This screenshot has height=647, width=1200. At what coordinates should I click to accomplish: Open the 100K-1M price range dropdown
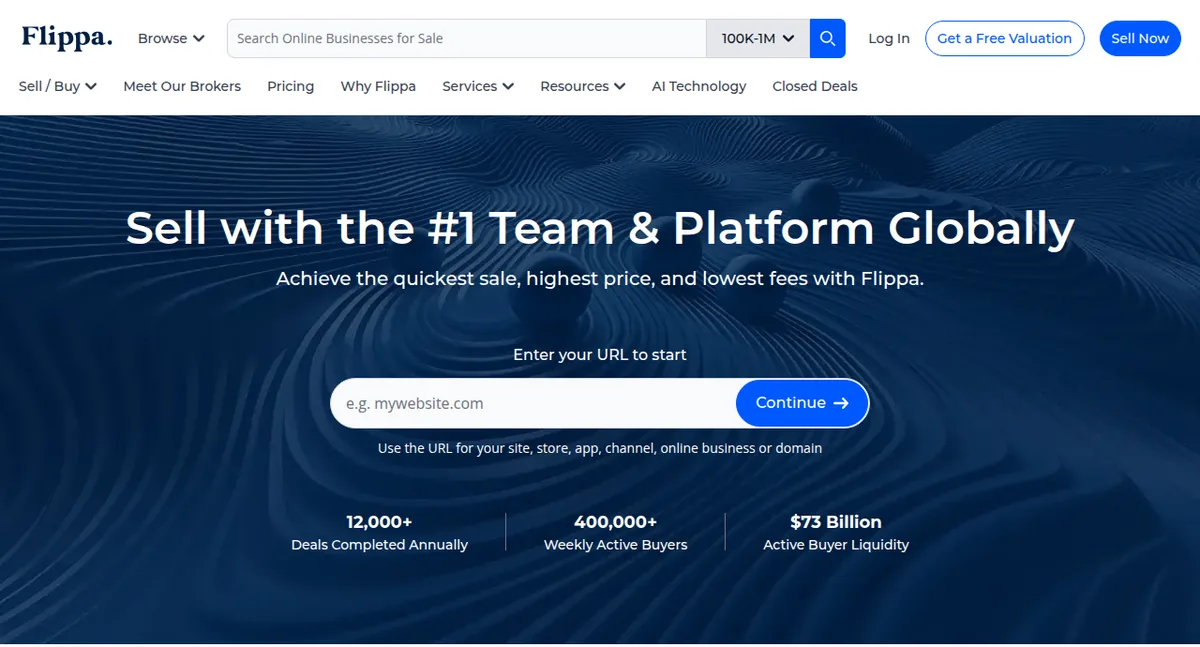pyautogui.click(x=758, y=38)
